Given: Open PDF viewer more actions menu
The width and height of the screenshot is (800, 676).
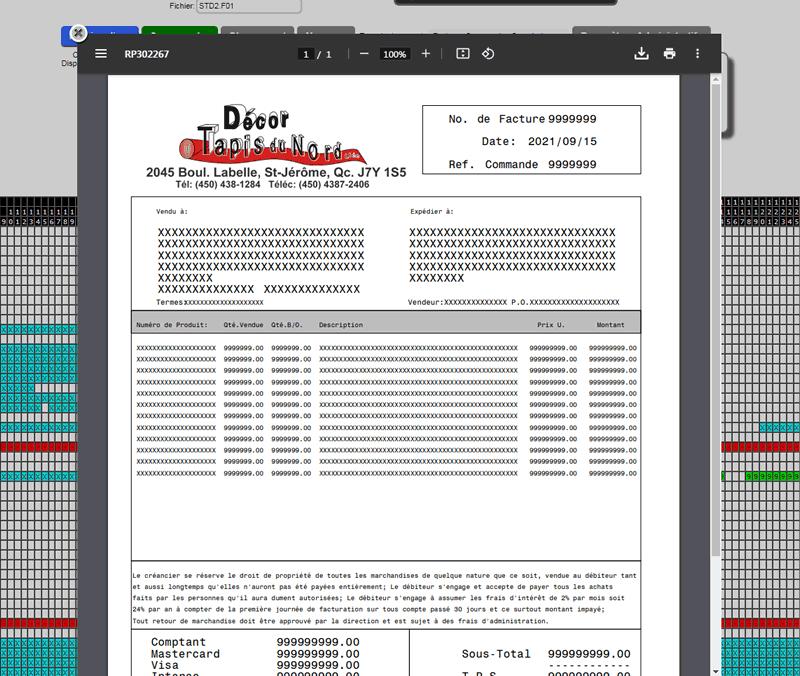Looking at the screenshot, I should (x=697, y=54).
